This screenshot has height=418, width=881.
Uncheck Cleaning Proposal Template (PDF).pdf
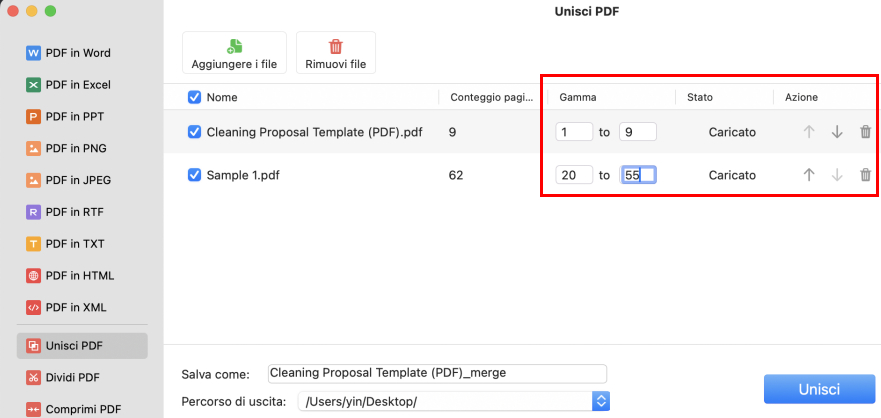[x=194, y=132]
